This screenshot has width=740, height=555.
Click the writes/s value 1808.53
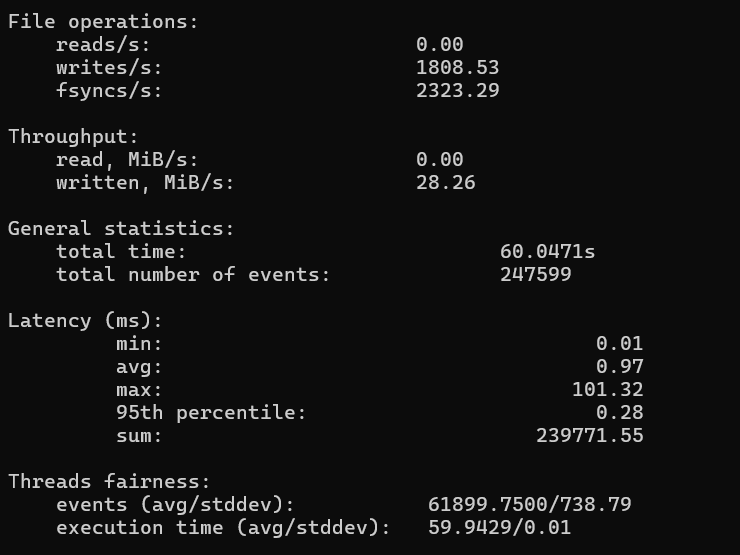457,67
